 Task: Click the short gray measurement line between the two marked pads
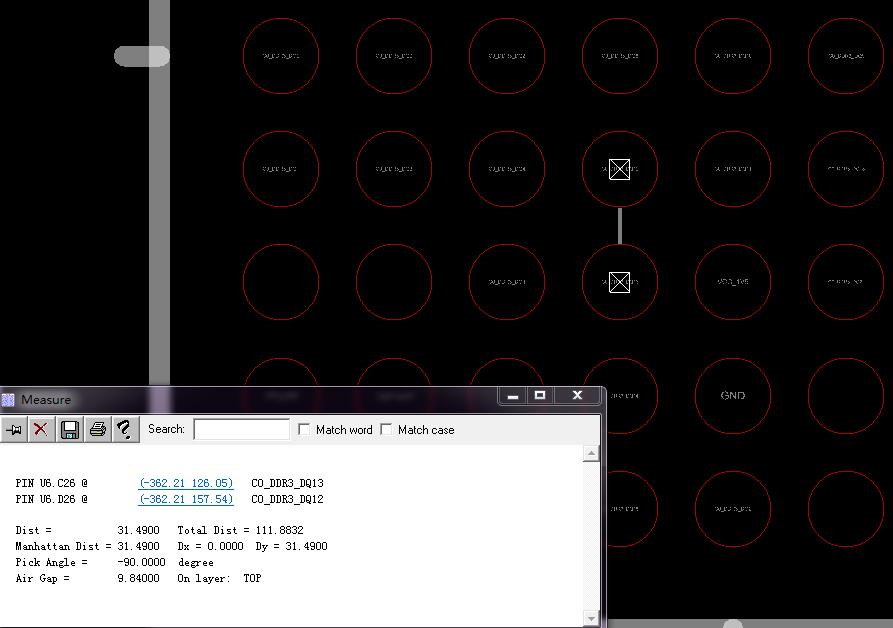coord(620,226)
